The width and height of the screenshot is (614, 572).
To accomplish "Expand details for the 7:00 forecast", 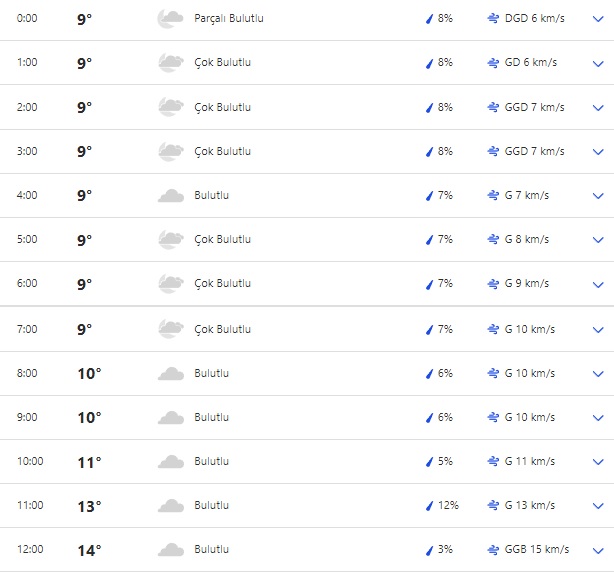I will click(598, 330).
